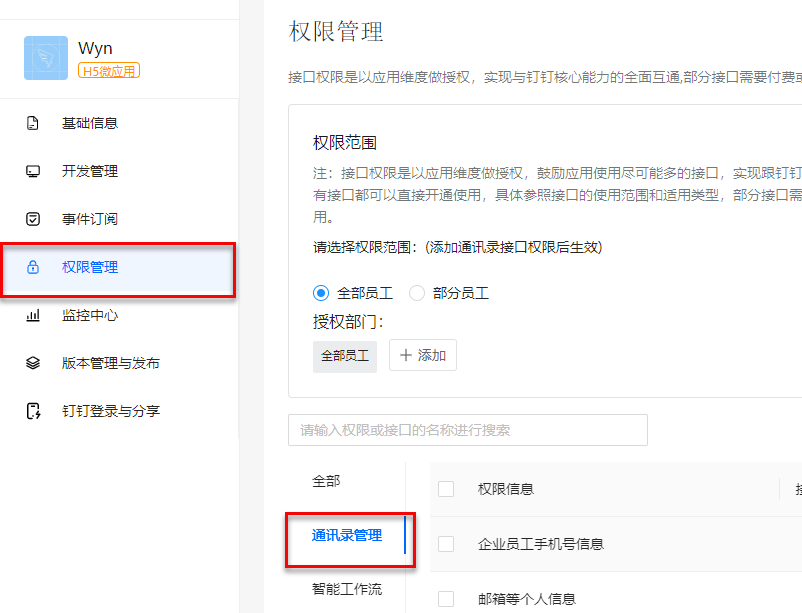Click the H5微应用 badge label
The height and width of the screenshot is (613, 802).
108,70
